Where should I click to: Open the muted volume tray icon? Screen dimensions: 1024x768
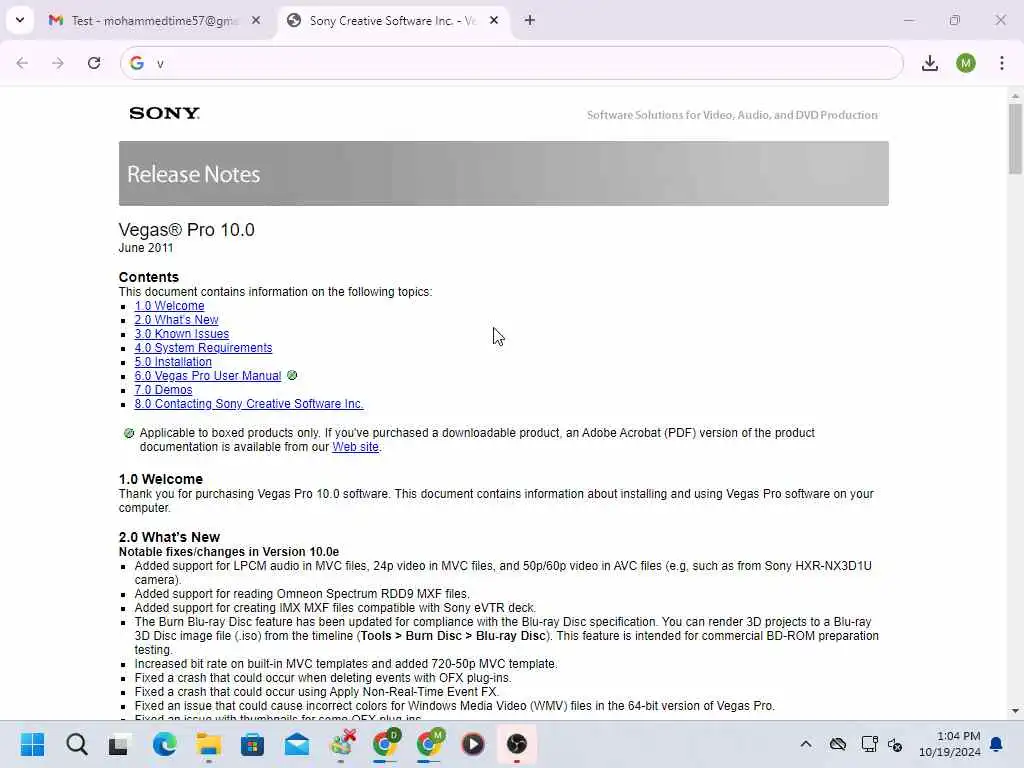point(895,744)
